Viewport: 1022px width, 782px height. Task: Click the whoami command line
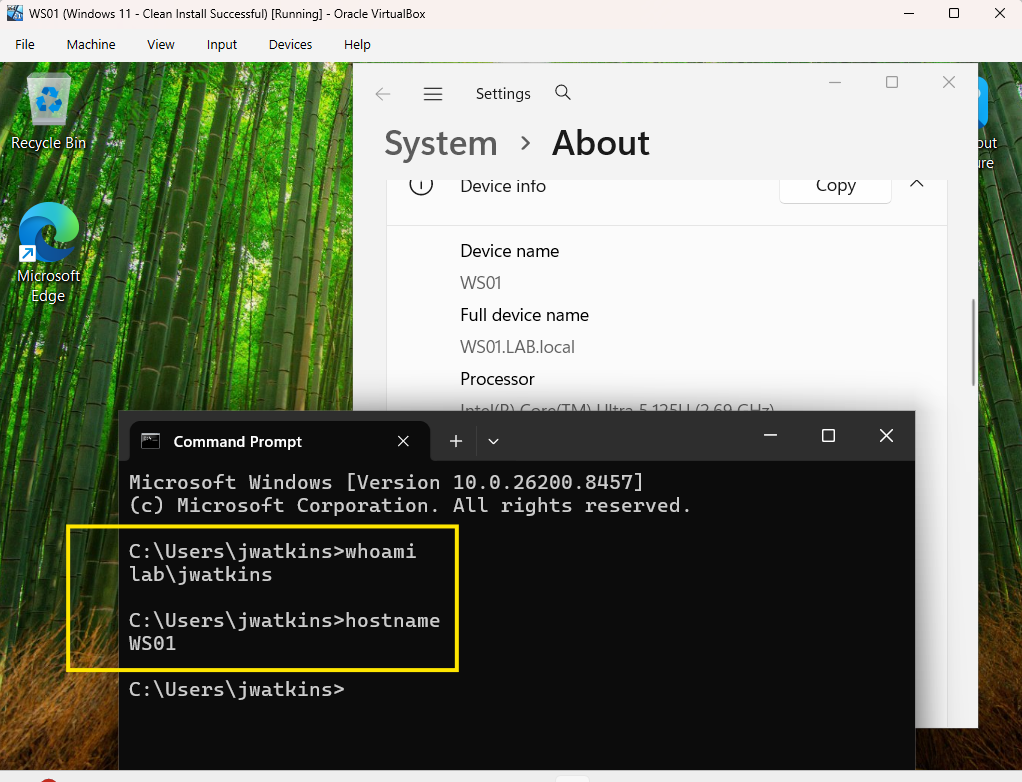tap(272, 551)
